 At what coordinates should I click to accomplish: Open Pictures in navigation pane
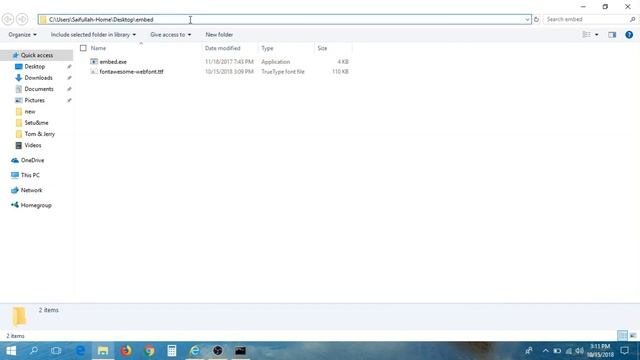[x=34, y=100]
